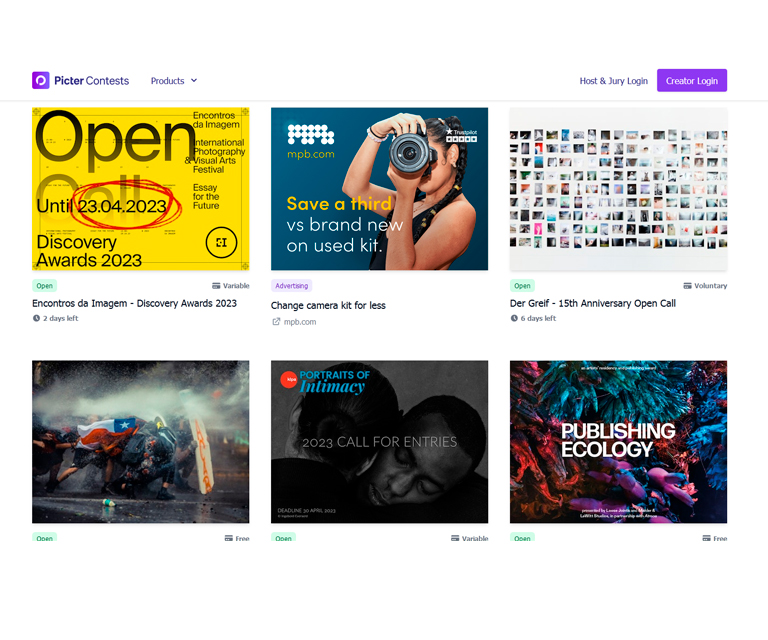Image resolution: width=768 pixels, height=640 pixels.
Task: Click the mpb.com camera advertisement image
Action: [x=379, y=189]
